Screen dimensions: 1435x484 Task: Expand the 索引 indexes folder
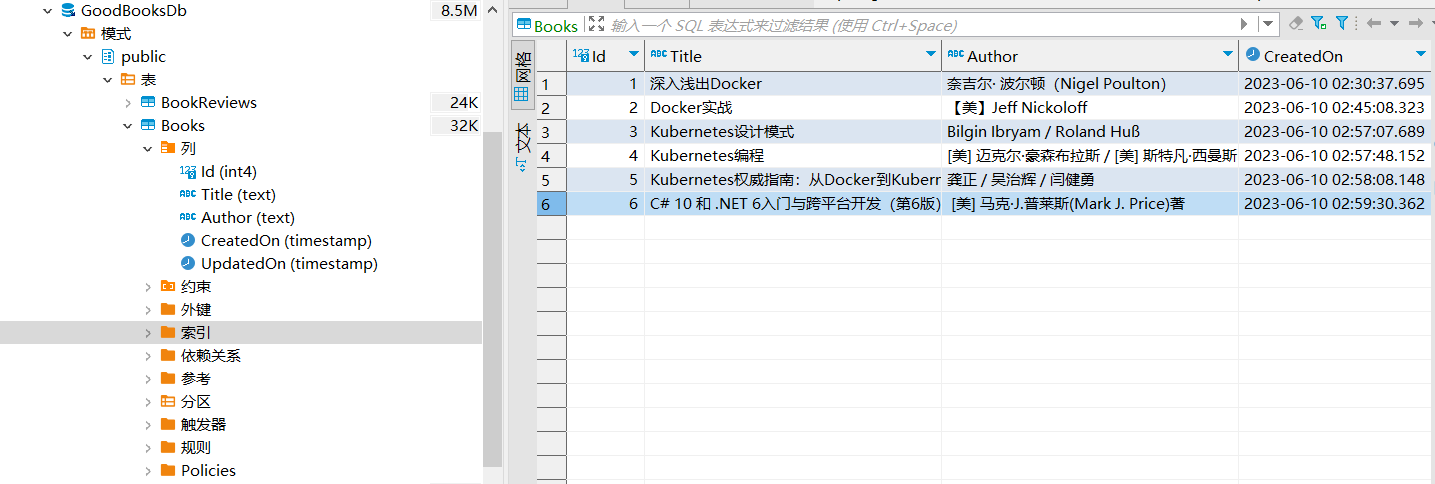(x=147, y=333)
